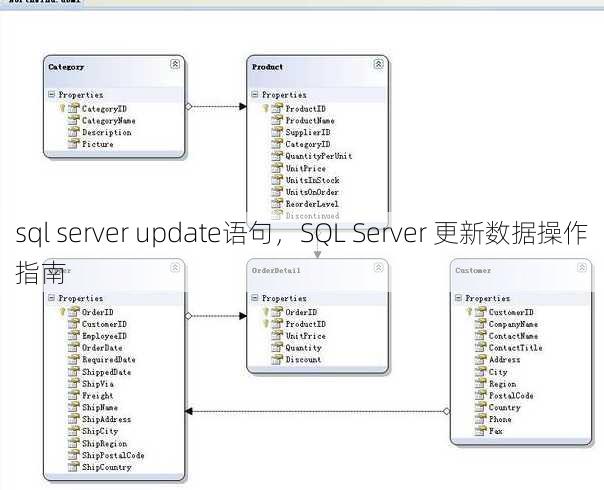Select the ShipCity property
Screen dimensions: 604x490
pos(100,431)
